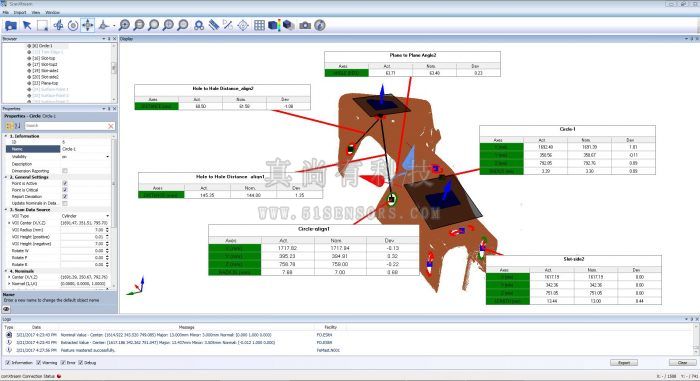Open the folder icon in the toolbar
Viewport: 700px width, 381px height.
[11, 25]
